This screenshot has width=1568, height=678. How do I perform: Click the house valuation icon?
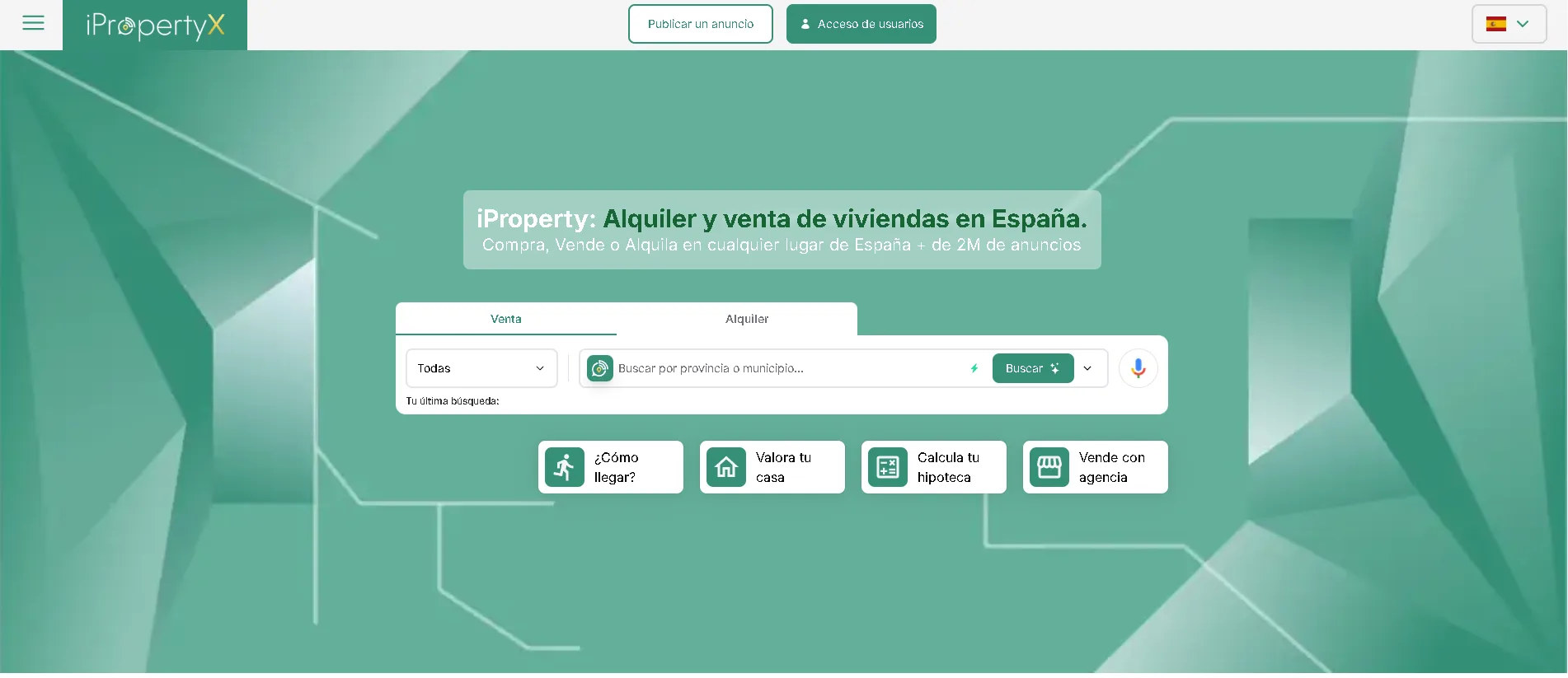click(726, 467)
